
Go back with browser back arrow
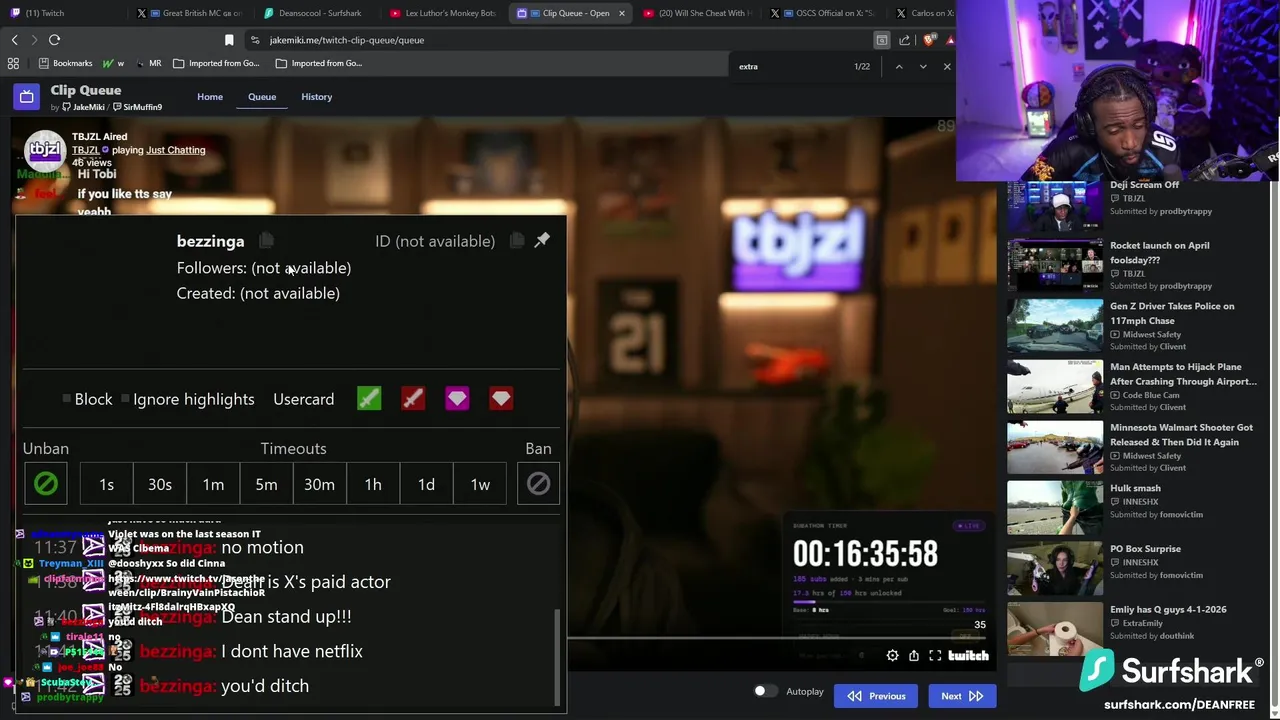pyautogui.click(x=14, y=40)
